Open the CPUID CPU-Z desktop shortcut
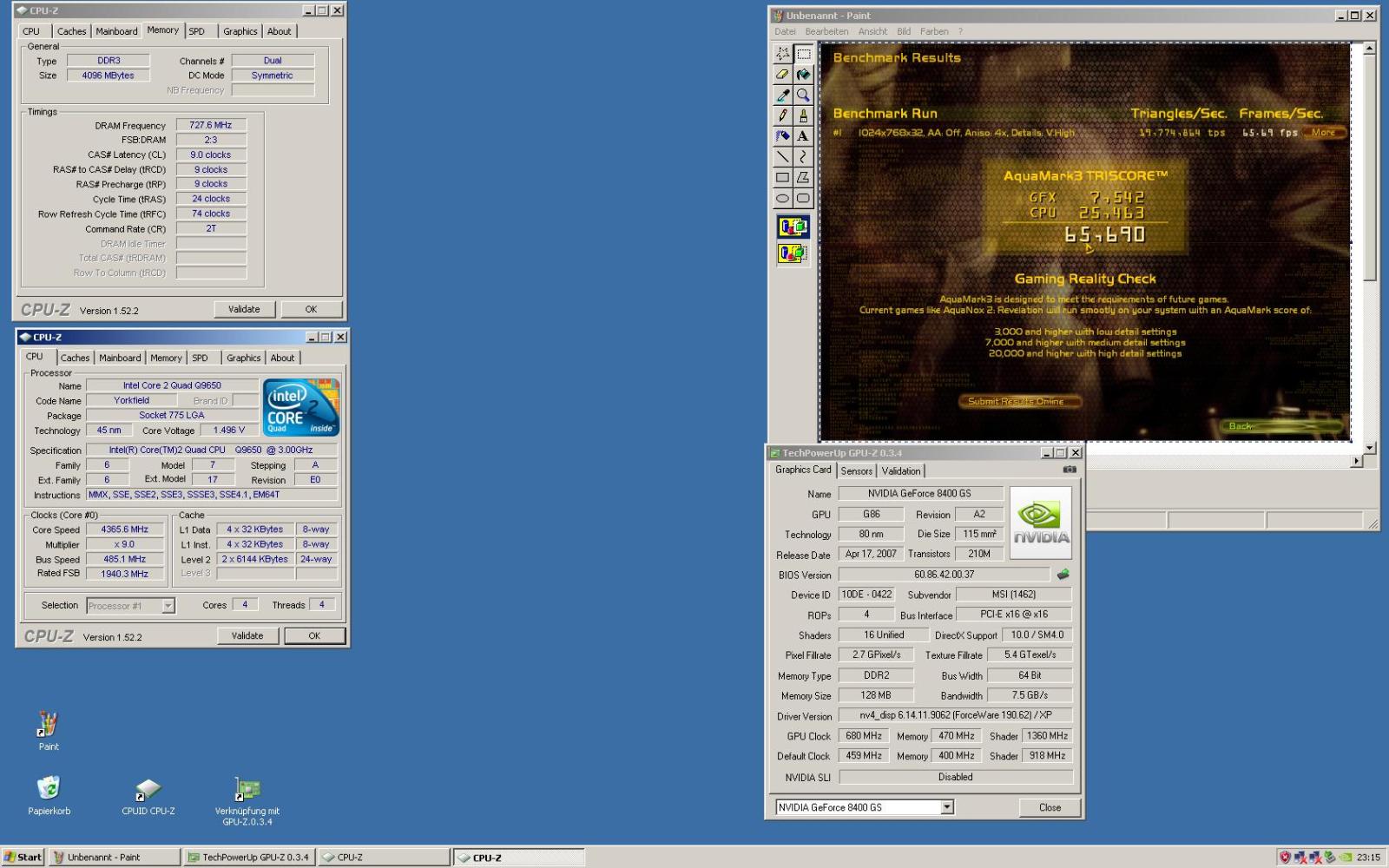Viewport: 1389px width, 868px height. pos(148,797)
